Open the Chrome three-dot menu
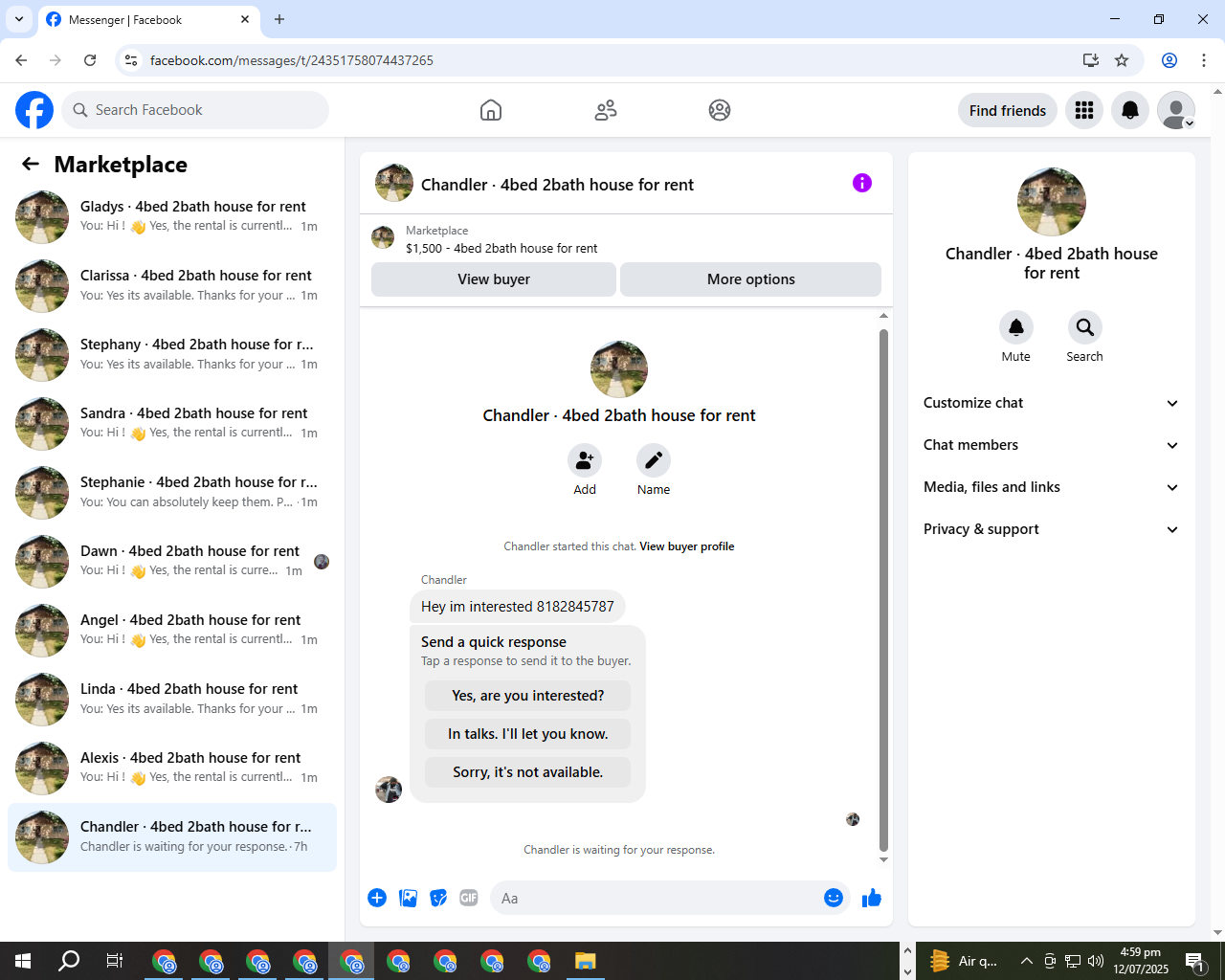The width and height of the screenshot is (1225, 980). 1204,60
